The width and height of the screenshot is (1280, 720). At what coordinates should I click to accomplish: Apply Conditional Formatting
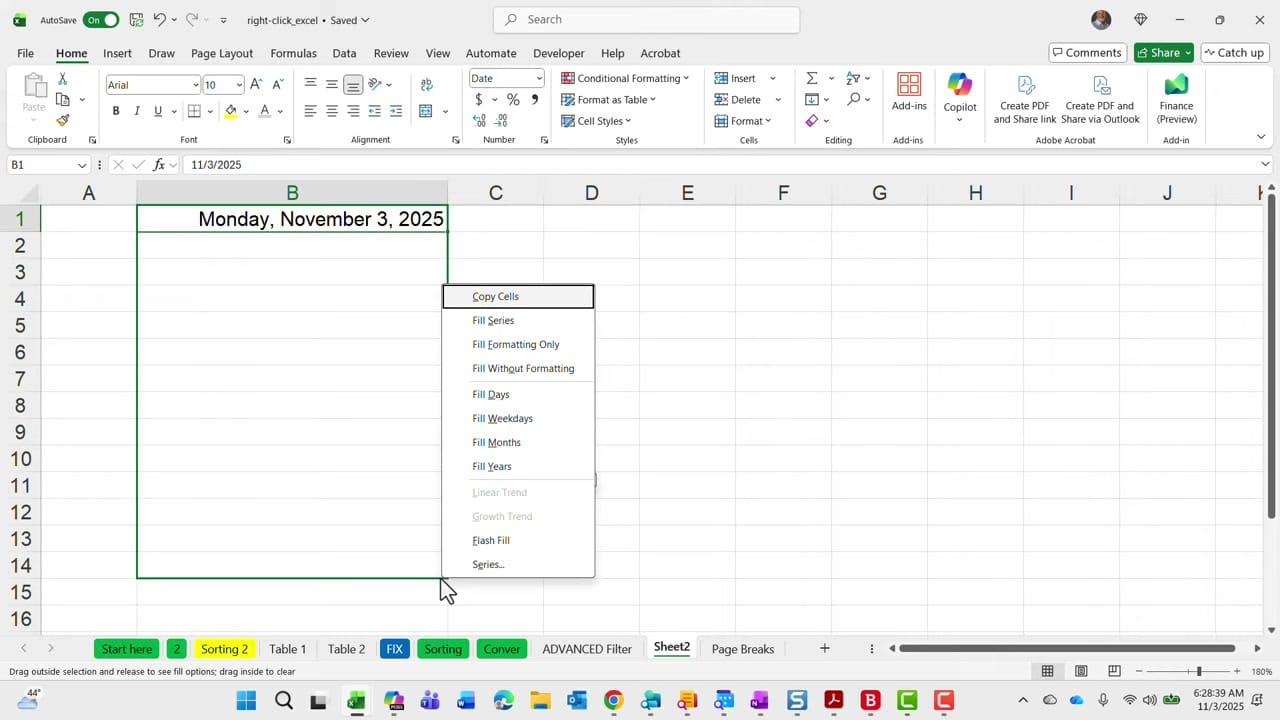tap(625, 78)
